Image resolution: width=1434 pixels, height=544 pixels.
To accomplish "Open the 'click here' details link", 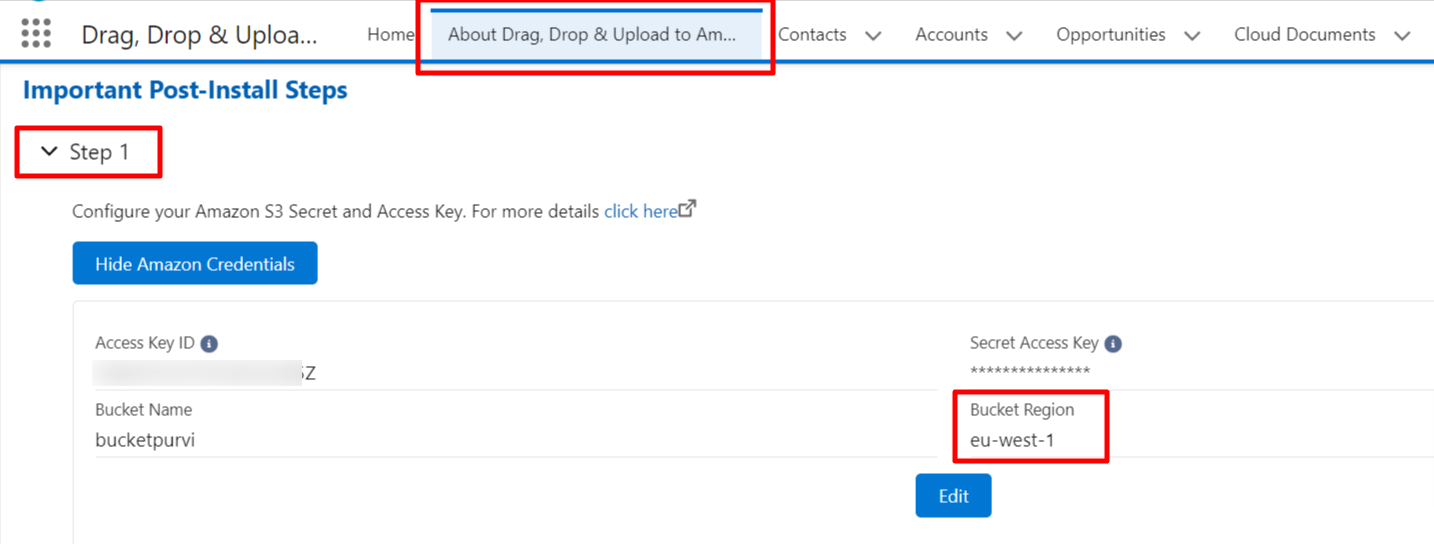I will pos(641,212).
